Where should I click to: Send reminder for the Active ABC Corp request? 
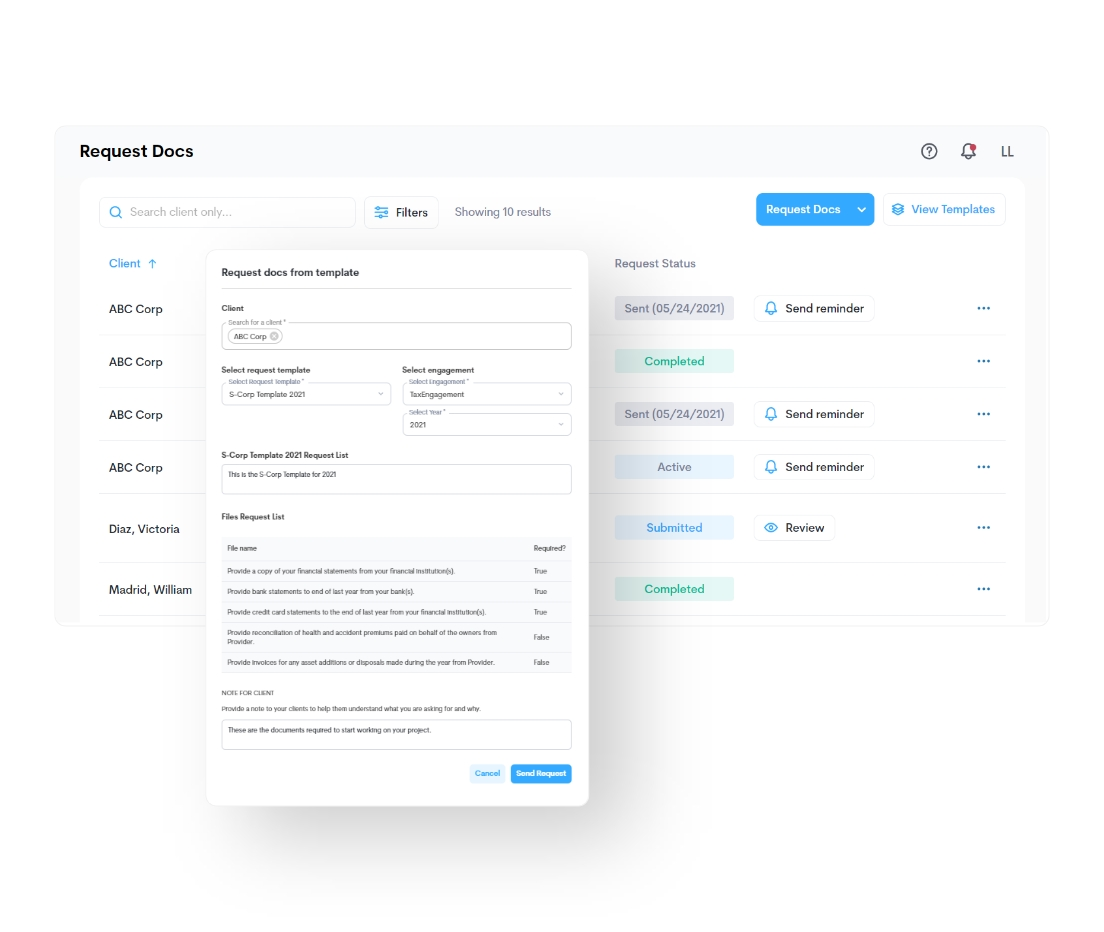813,467
